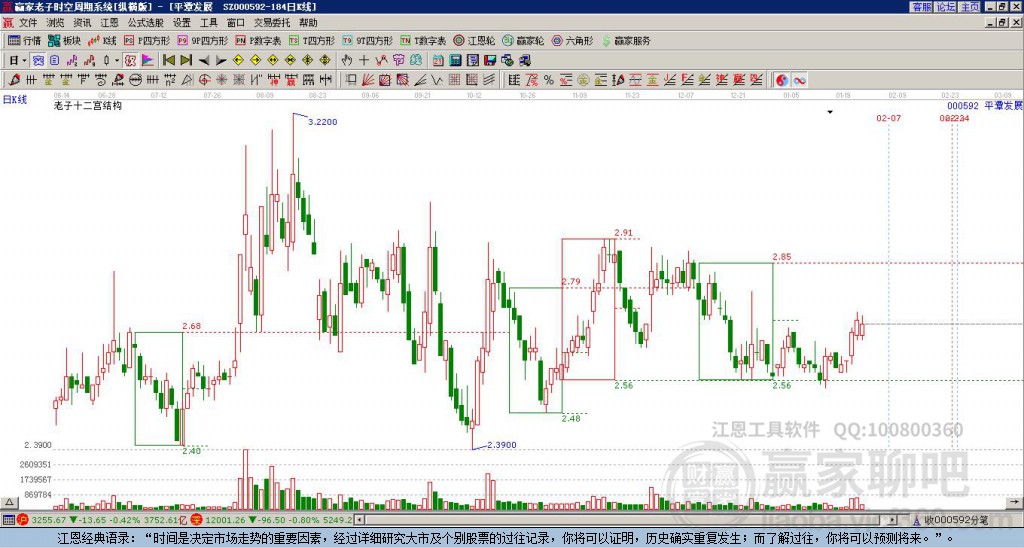Open the 9P四方形 tool
This screenshot has height=548, width=1024.
point(202,40)
